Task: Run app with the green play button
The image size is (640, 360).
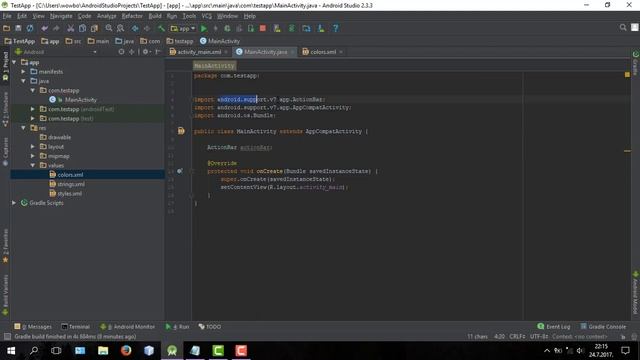Action: pyautogui.click(x=204, y=28)
